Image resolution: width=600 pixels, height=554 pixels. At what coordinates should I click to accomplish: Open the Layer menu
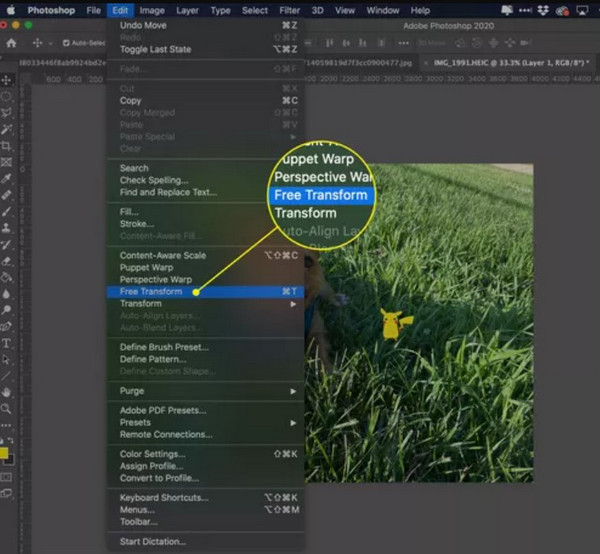[x=187, y=10]
